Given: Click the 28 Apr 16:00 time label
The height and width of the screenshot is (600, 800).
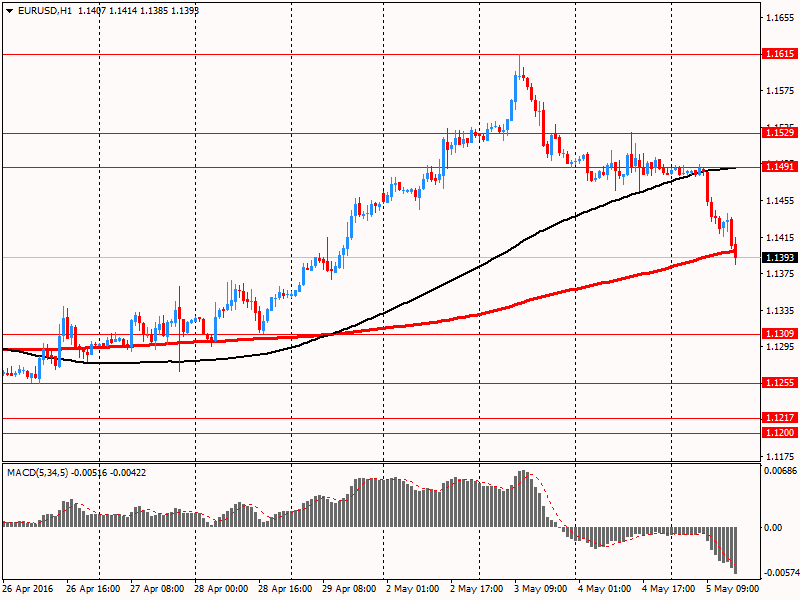Looking at the screenshot, I should pyautogui.click(x=285, y=589).
